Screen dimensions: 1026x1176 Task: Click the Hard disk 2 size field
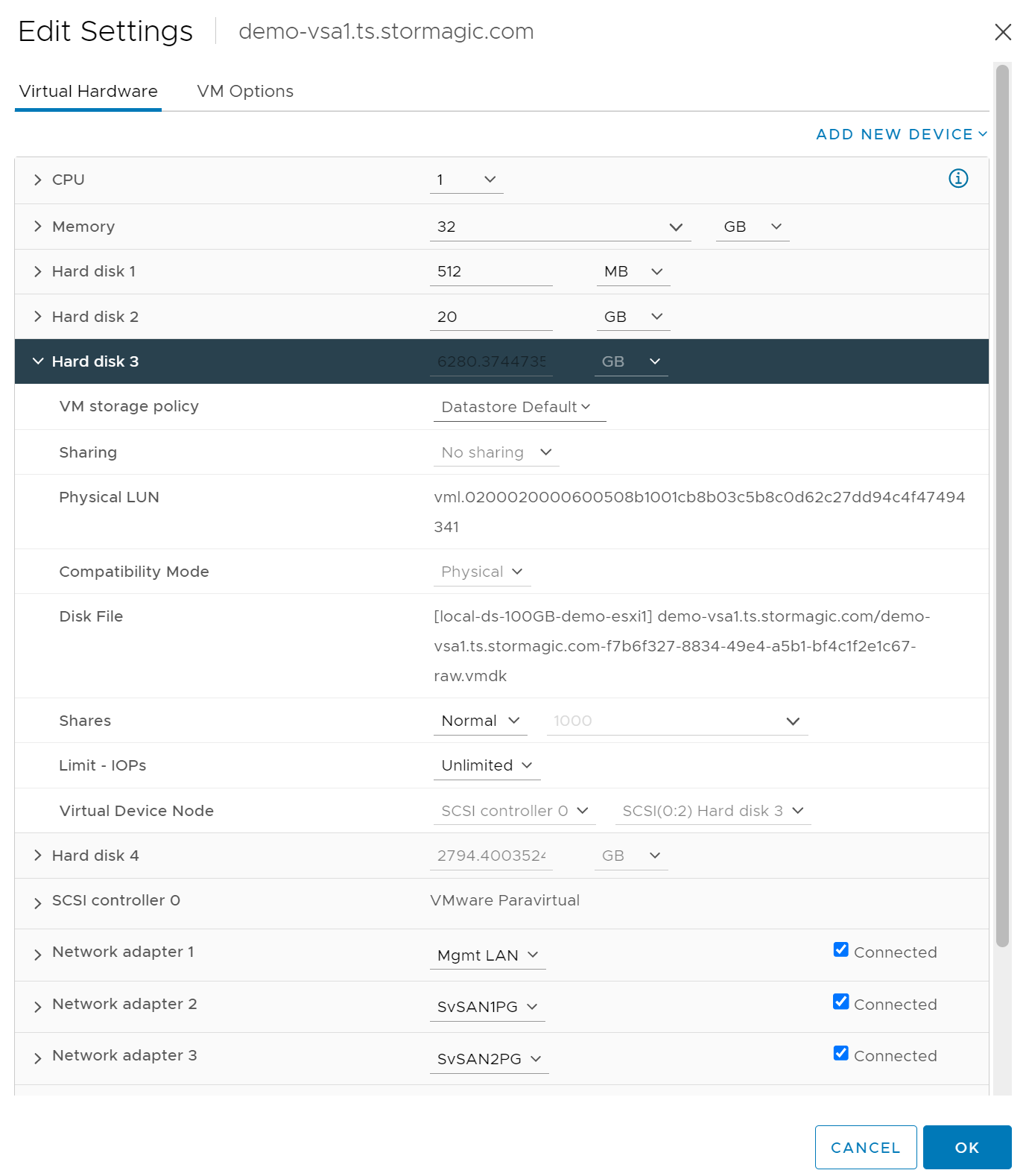click(x=491, y=317)
